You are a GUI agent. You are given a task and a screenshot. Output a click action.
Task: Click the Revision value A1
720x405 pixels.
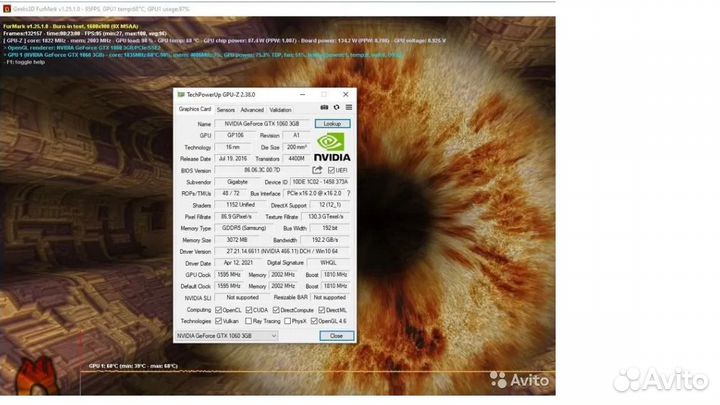click(x=296, y=135)
